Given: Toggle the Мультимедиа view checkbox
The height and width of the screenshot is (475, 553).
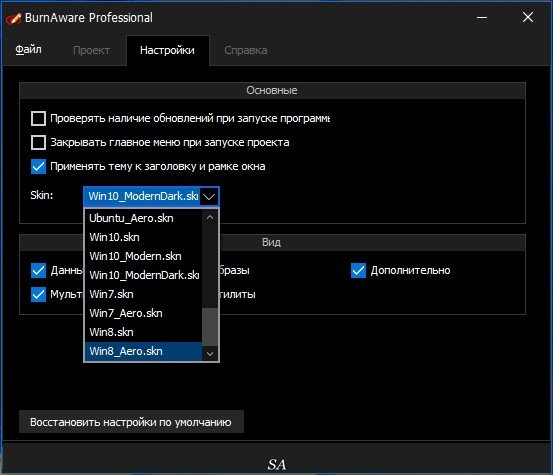Looking at the screenshot, I should click(x=38, y=294).
